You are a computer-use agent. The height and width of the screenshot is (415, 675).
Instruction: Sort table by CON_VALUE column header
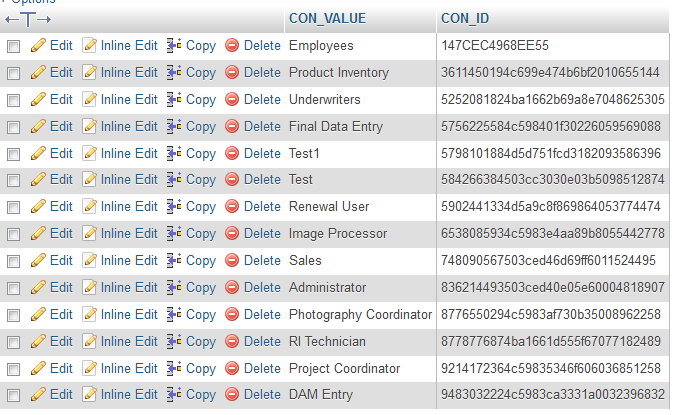(327, 18)
